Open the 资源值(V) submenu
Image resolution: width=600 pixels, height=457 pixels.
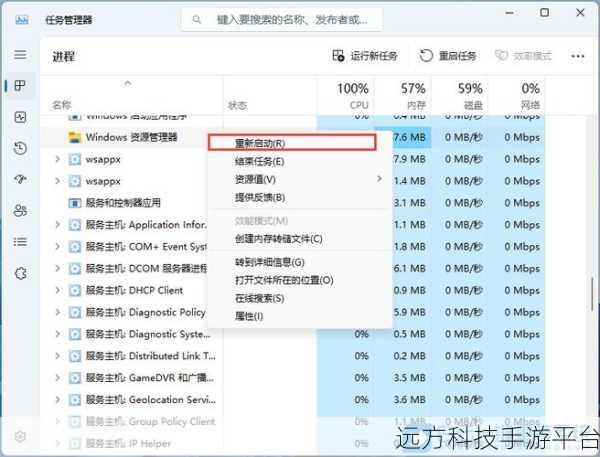pyautogui.click(x=300, y=179)
